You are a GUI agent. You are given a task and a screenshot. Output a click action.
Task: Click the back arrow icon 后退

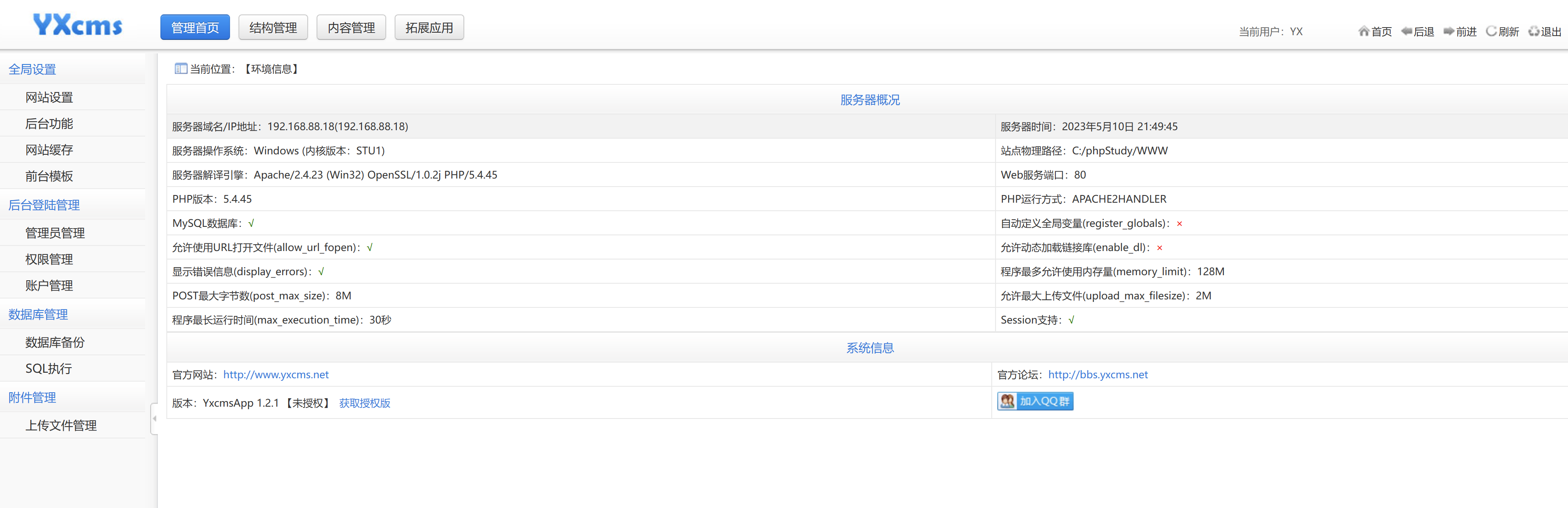(1406, 31)
